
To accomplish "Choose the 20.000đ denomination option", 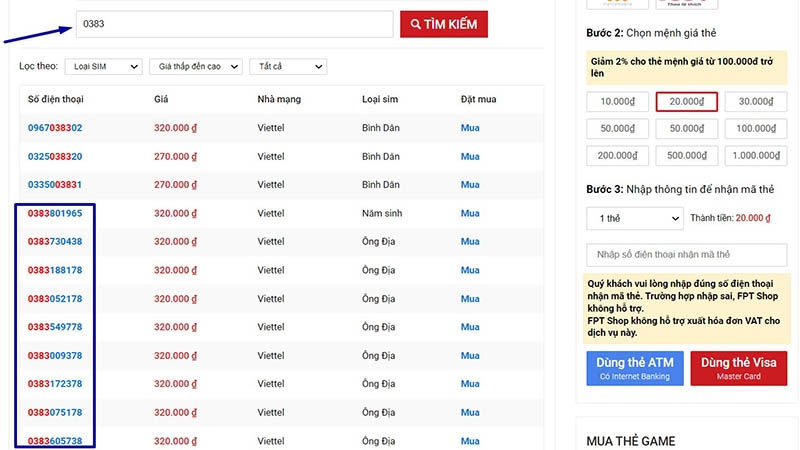I will (687, 102).
